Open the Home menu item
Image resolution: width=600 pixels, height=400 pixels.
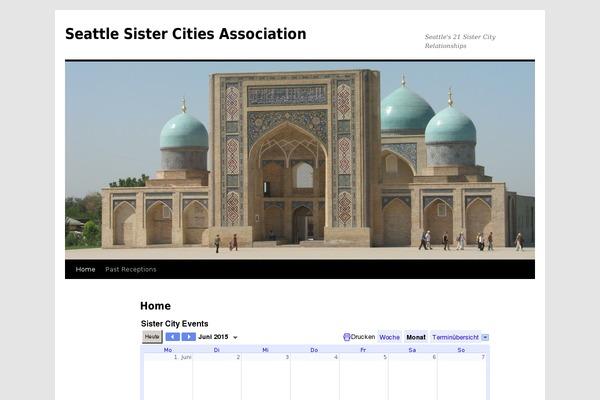[85, 269]
